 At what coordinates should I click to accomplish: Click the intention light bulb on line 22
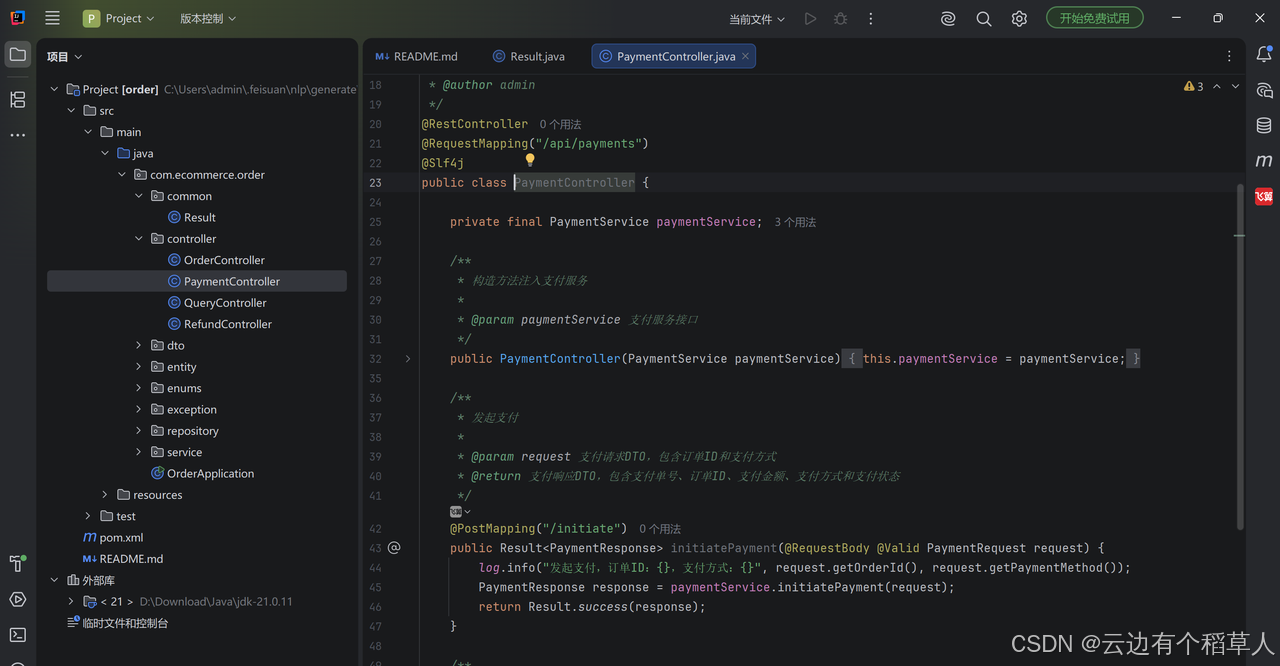point(530,160)
